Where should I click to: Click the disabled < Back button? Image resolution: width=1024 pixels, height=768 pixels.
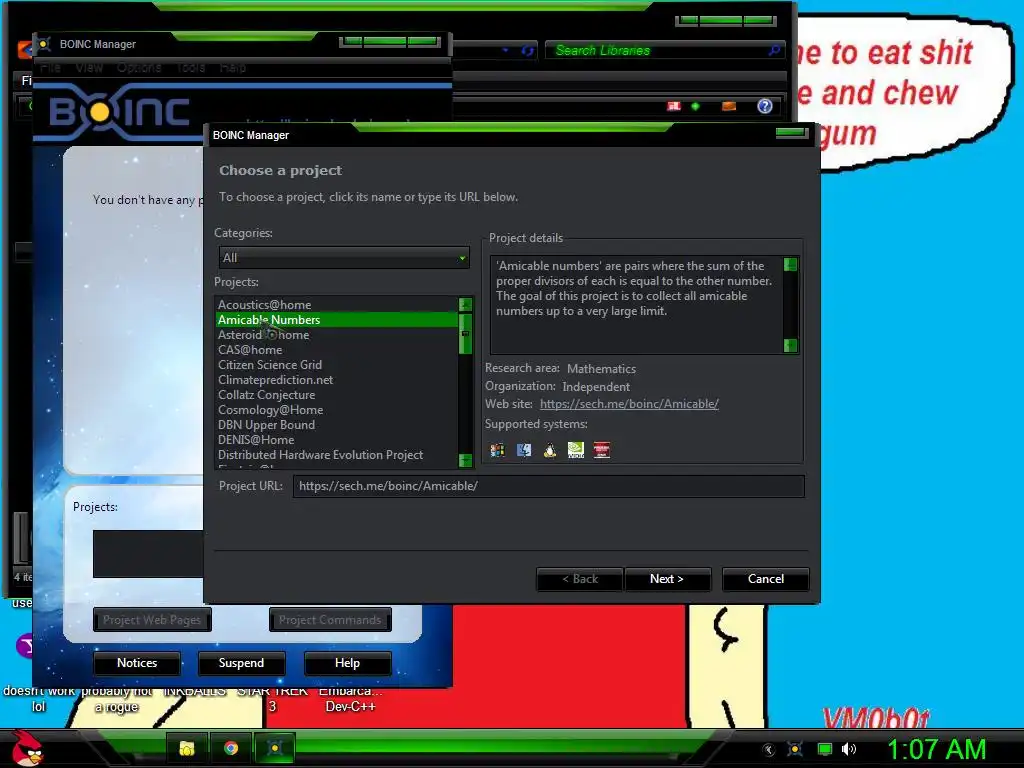click(579, 579)
